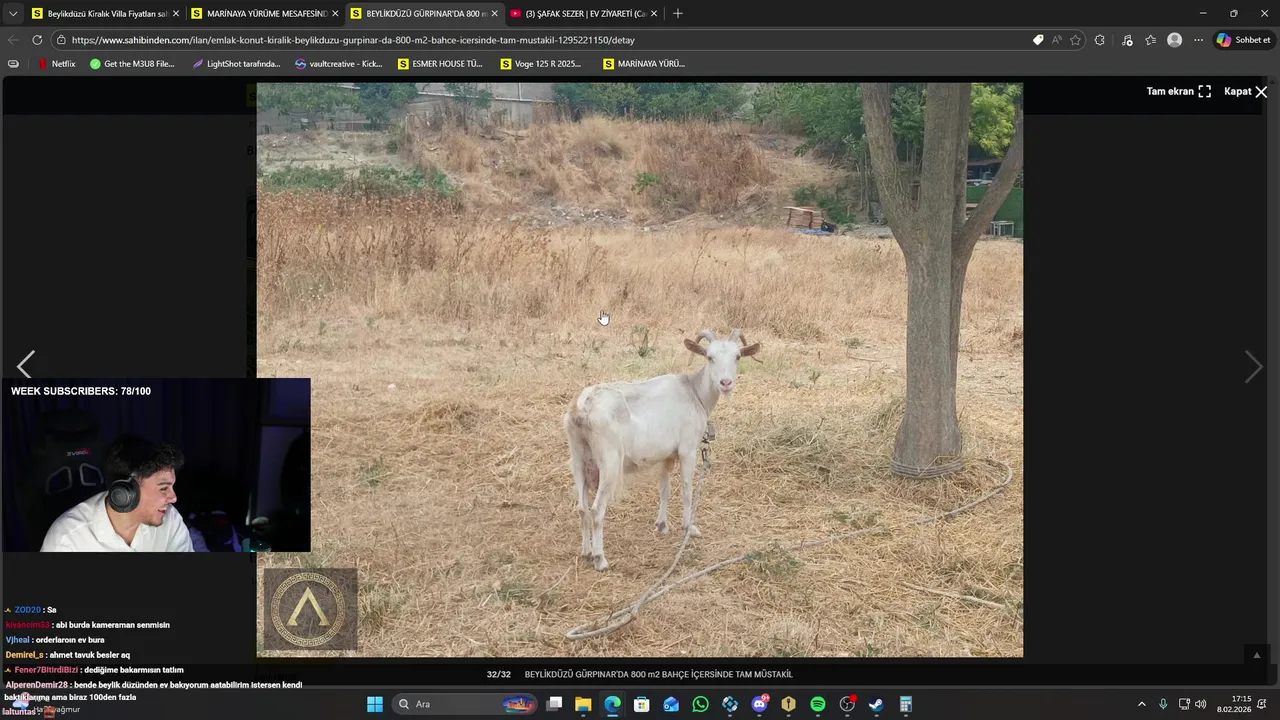Click the photo caption BEYLİKDÜZÜ GÜRPINAR'DA 800 m2
Screen dimensions: 1280x720
pyautogui.click(x=658, y=674)
